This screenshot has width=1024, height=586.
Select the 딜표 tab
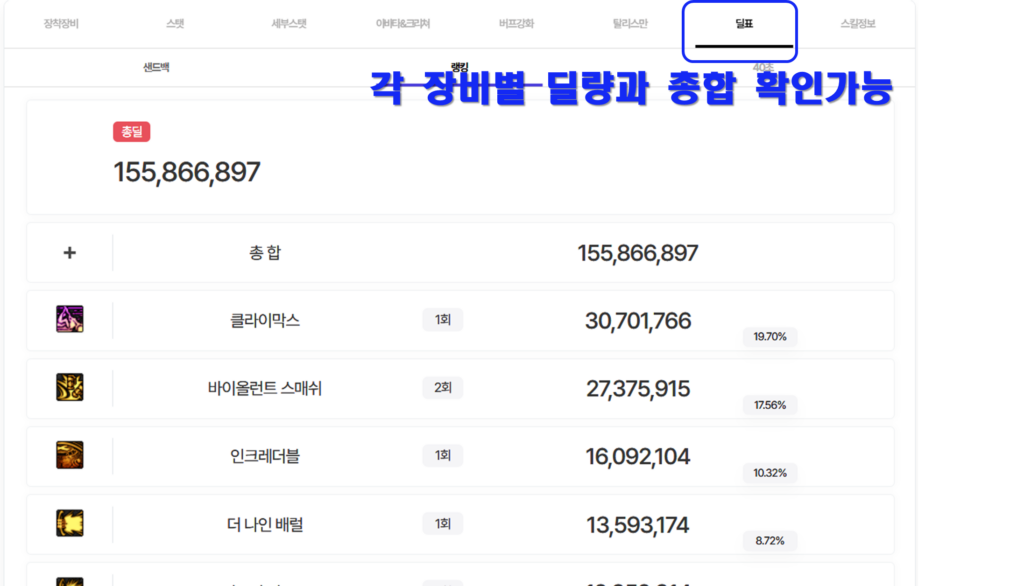tap(744, 24)
